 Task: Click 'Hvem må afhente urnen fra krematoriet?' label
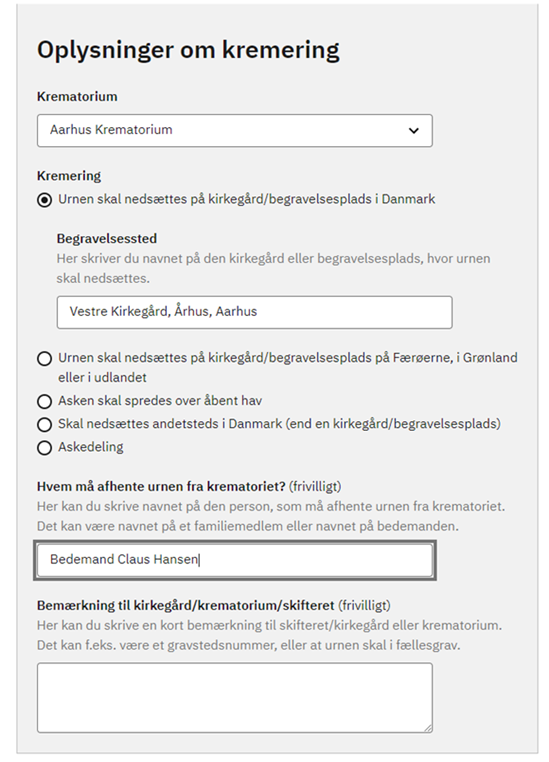point(161,486)
